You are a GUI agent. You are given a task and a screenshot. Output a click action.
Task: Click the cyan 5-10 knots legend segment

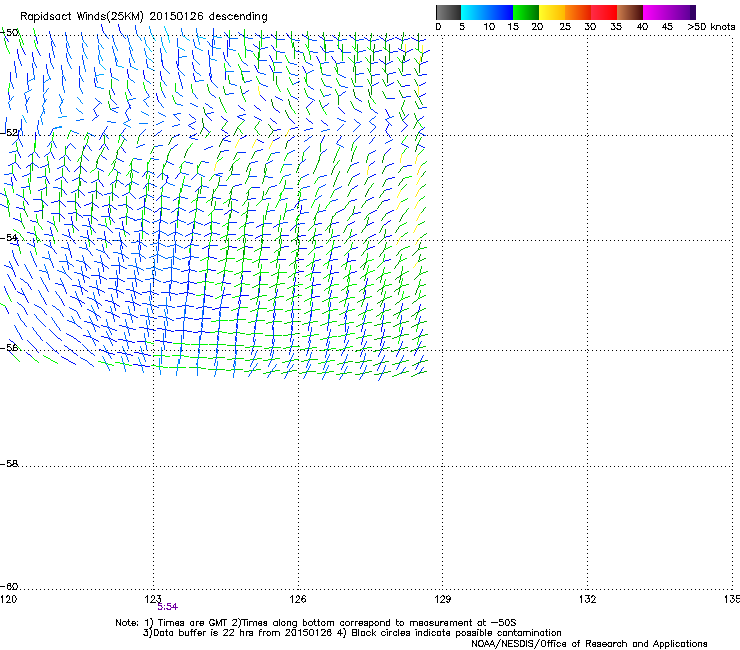tap(474, 12)
